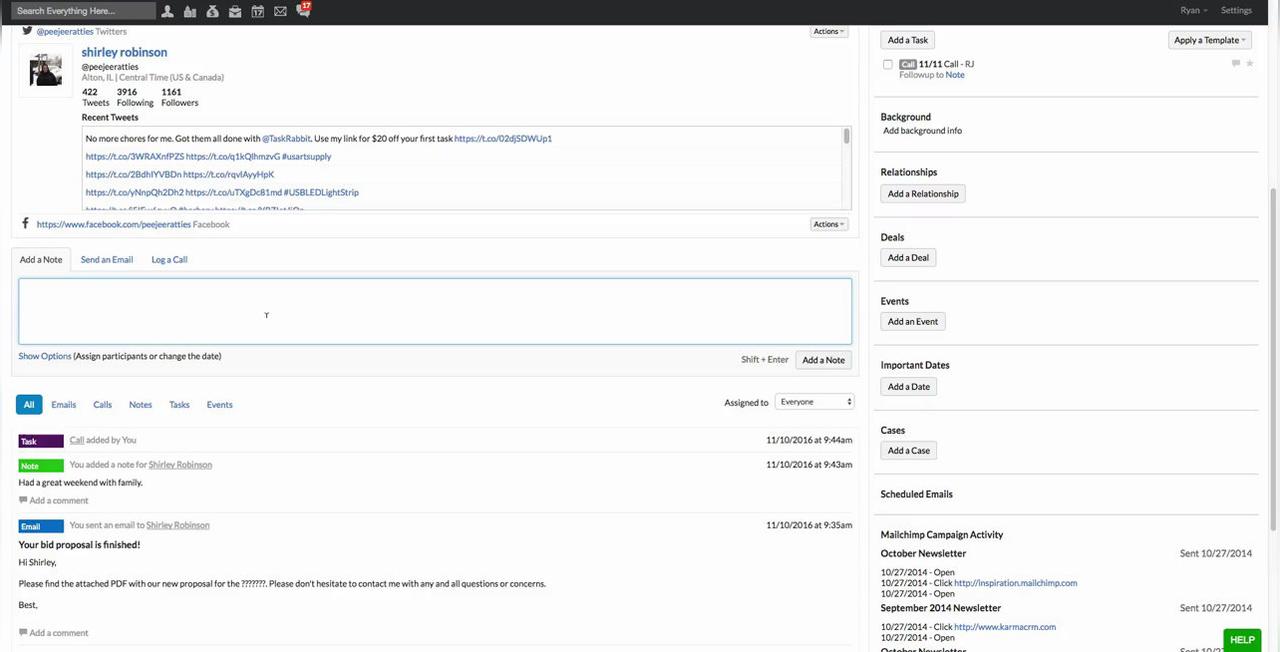Image resolution: width=1280 pixels, height=652 pixels.
Task: Open the Cases briefcase icon in top bar
Action: [235, 11]
